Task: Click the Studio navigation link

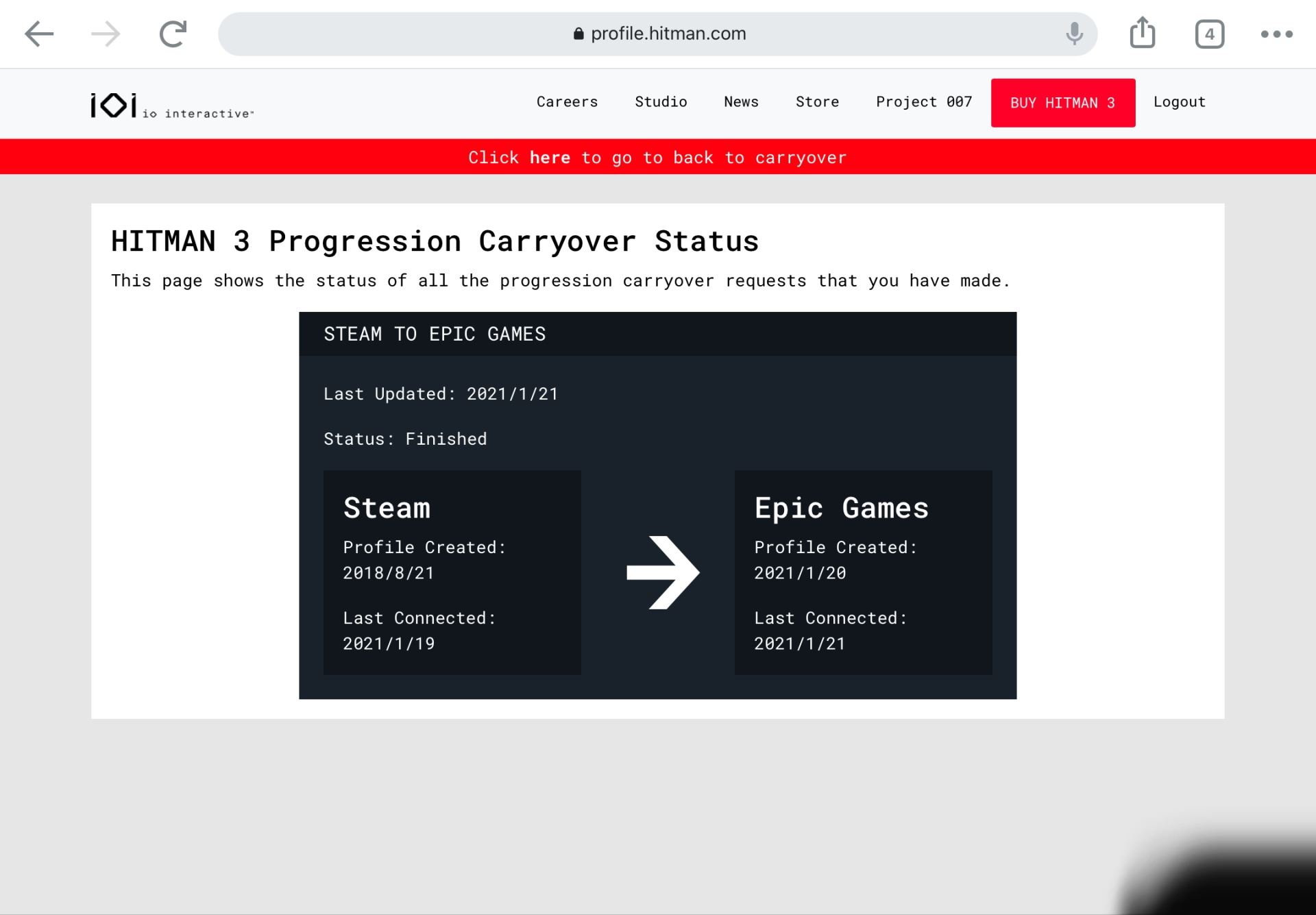Action: (661, 100)
